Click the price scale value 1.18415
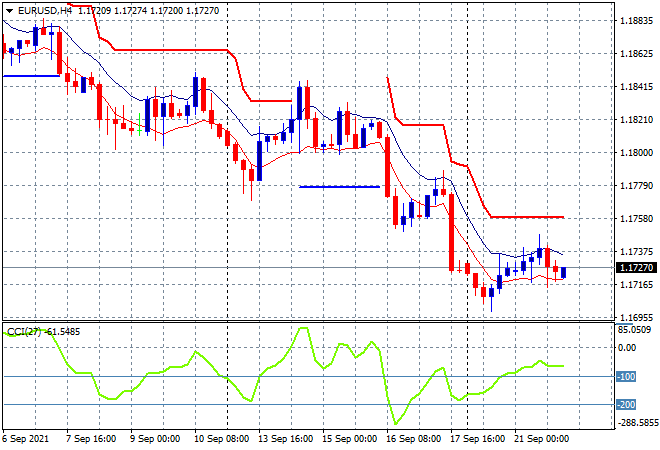Image resolution: width=660 pixels, height=450 pixels. [x=637, y=87]
